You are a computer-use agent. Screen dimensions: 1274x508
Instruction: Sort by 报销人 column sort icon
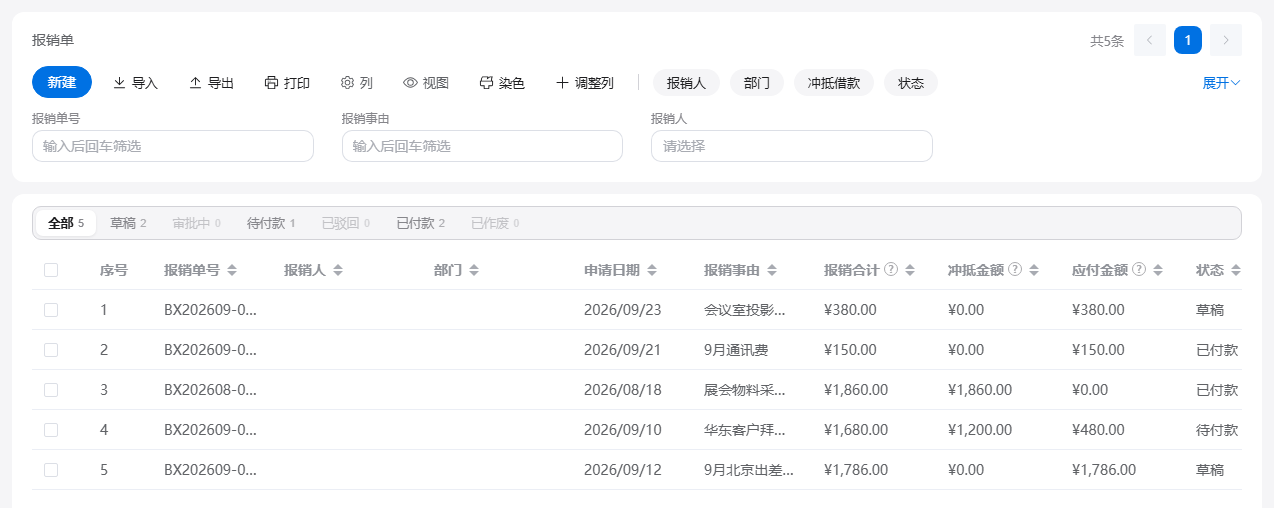338,270
